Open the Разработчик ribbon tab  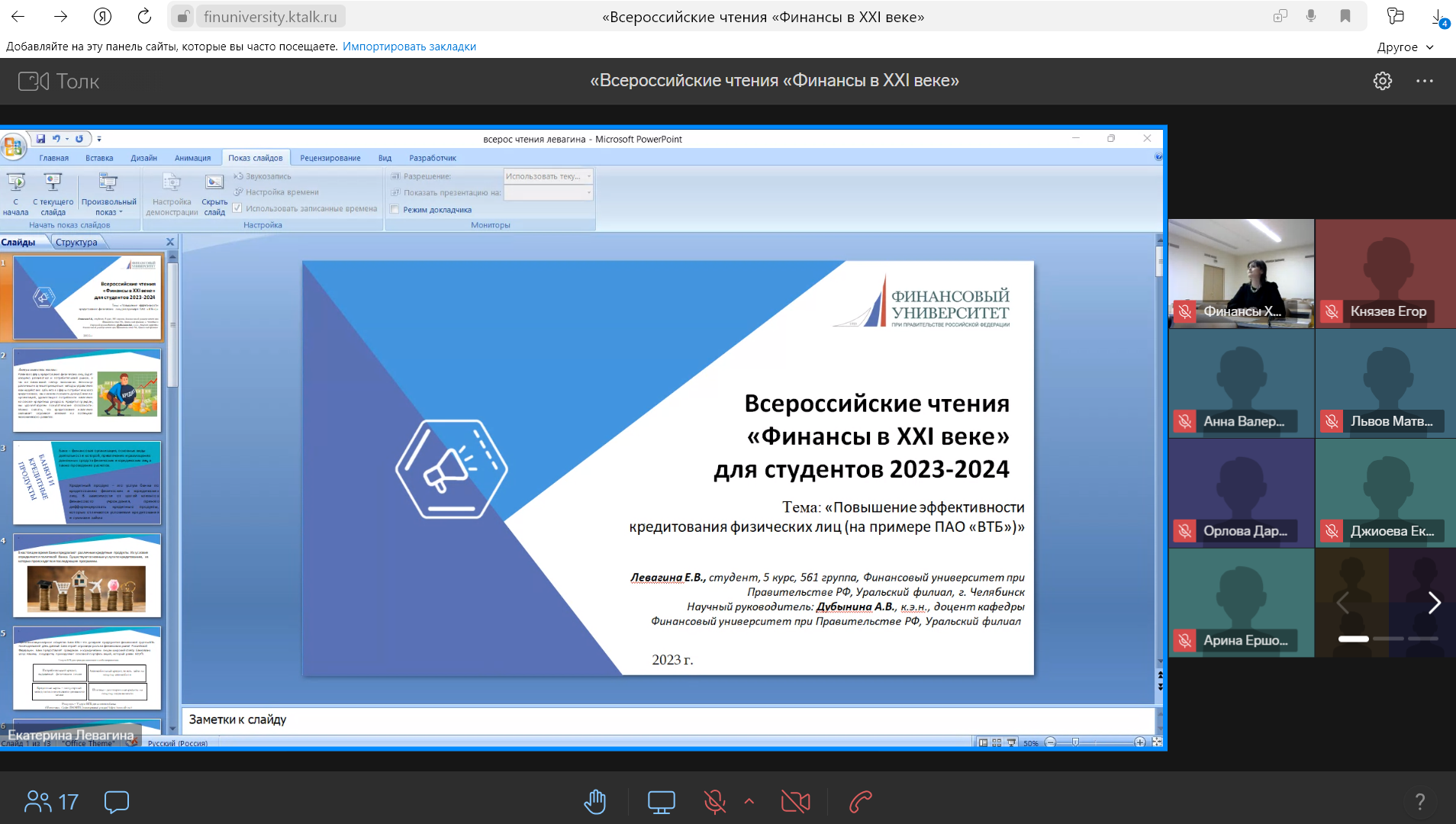(433, 158)
